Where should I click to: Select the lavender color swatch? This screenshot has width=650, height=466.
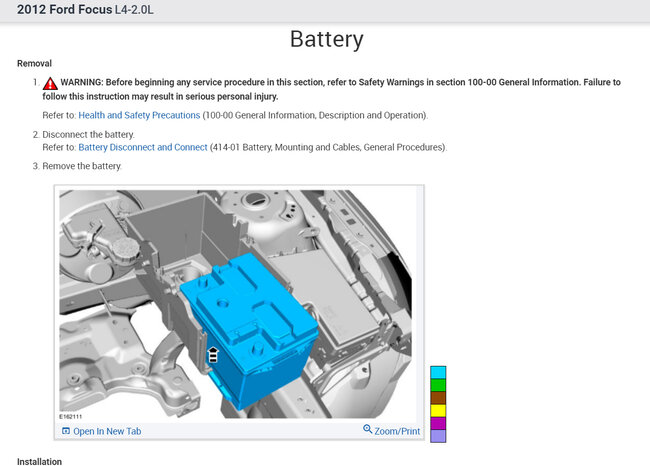pos(438,436)
